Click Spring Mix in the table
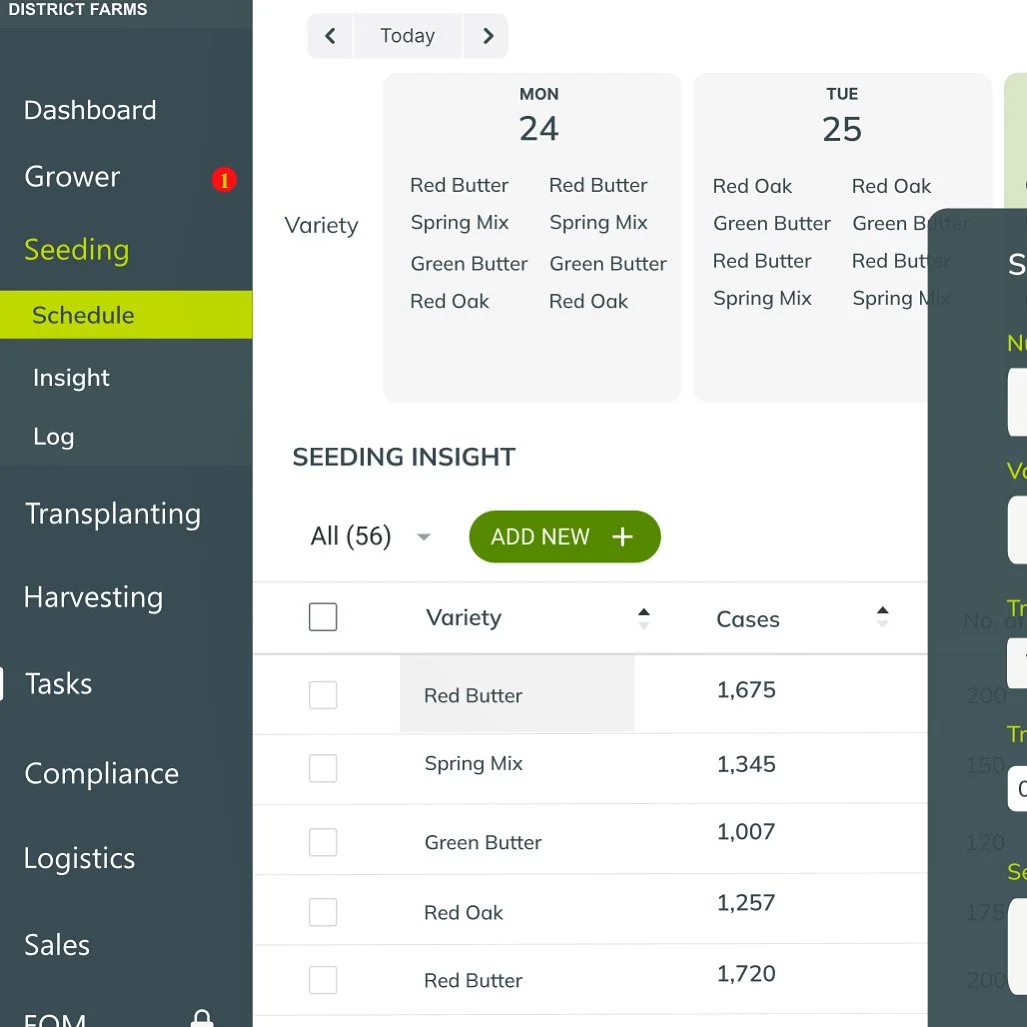 [473, 764]
